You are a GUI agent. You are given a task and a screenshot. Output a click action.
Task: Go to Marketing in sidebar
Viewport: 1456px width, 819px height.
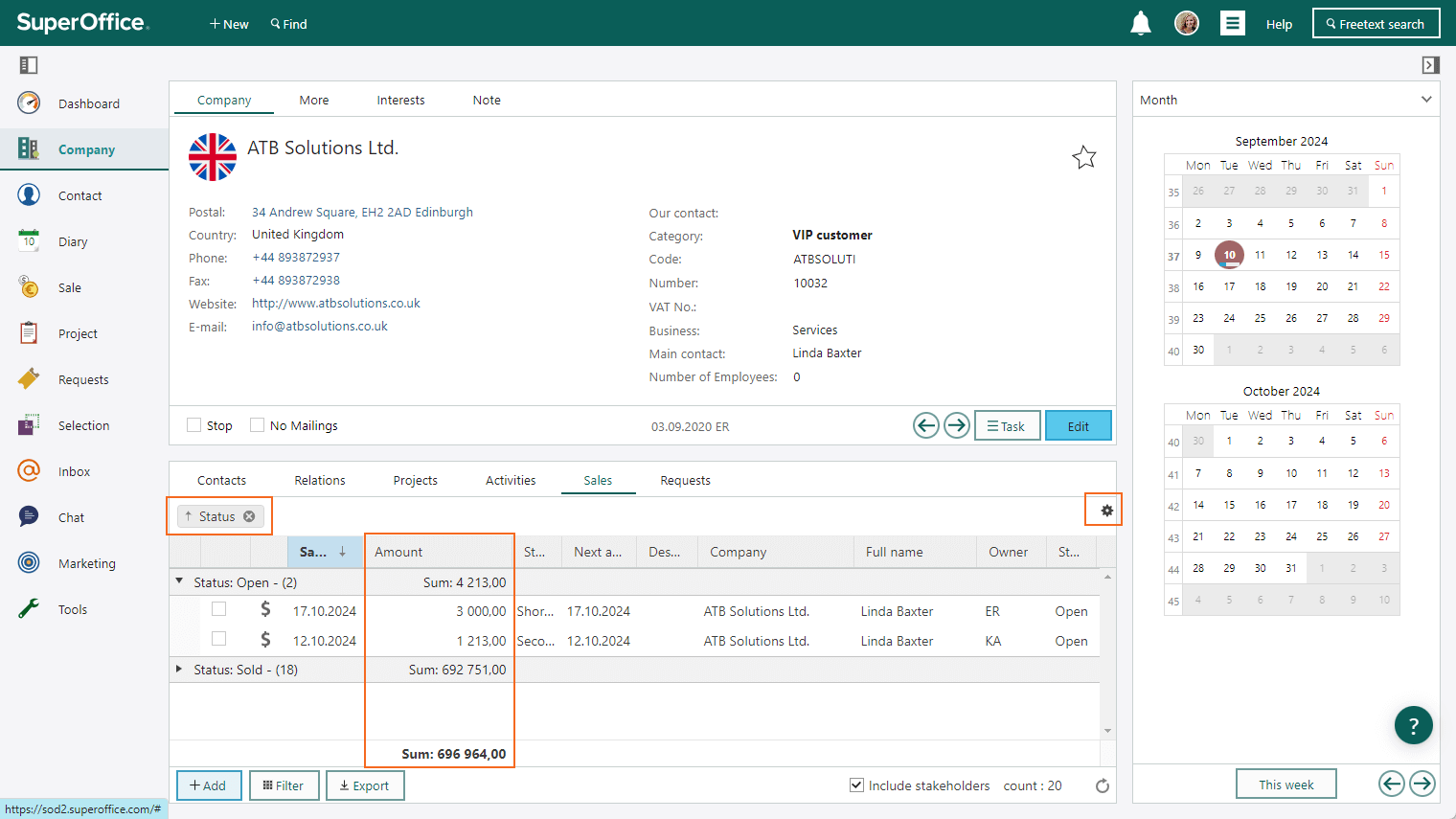click(84, 563)
